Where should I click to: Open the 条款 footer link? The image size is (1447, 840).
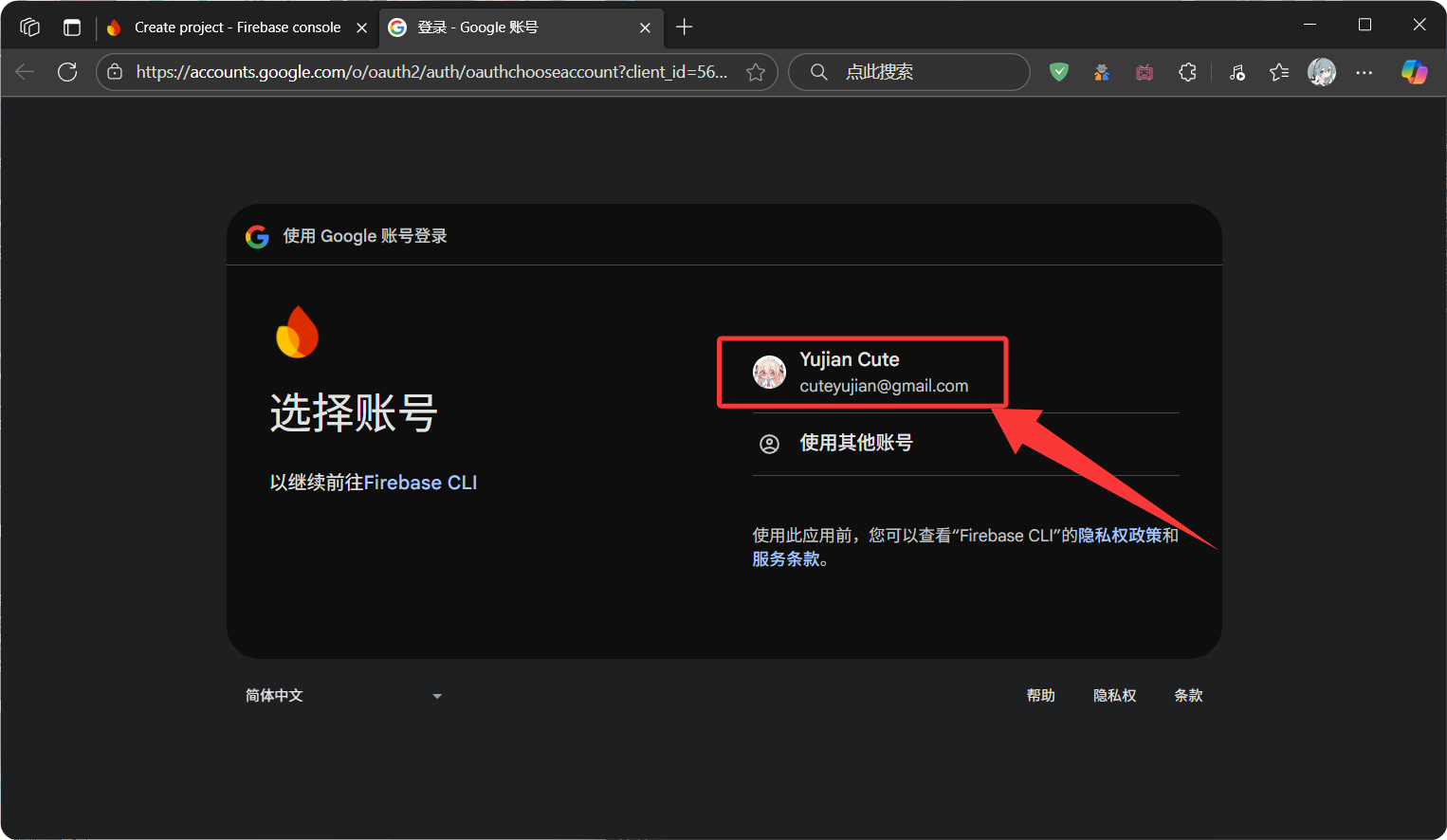1189,696
